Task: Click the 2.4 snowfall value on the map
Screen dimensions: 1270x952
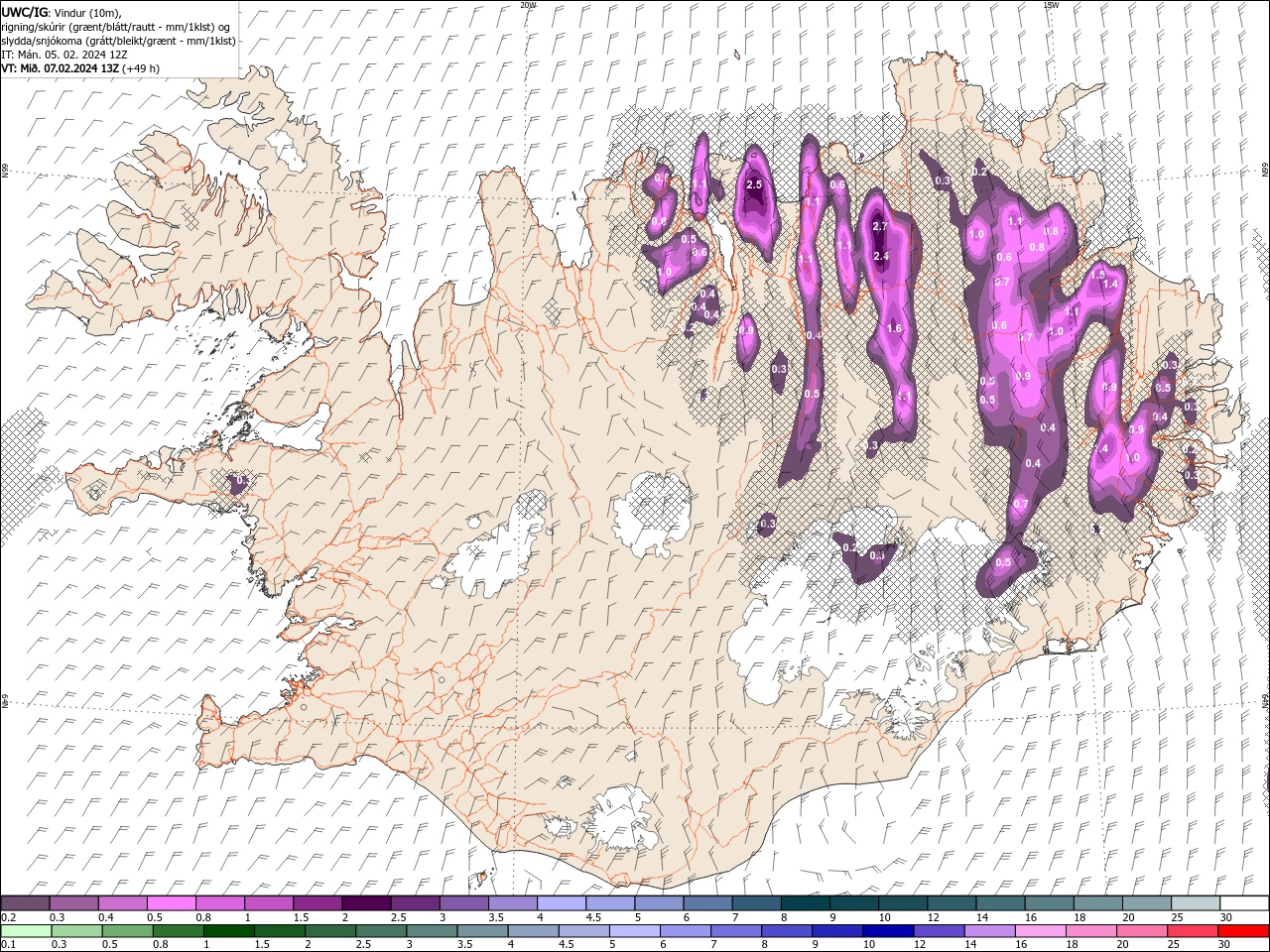Action: [880, 256]
